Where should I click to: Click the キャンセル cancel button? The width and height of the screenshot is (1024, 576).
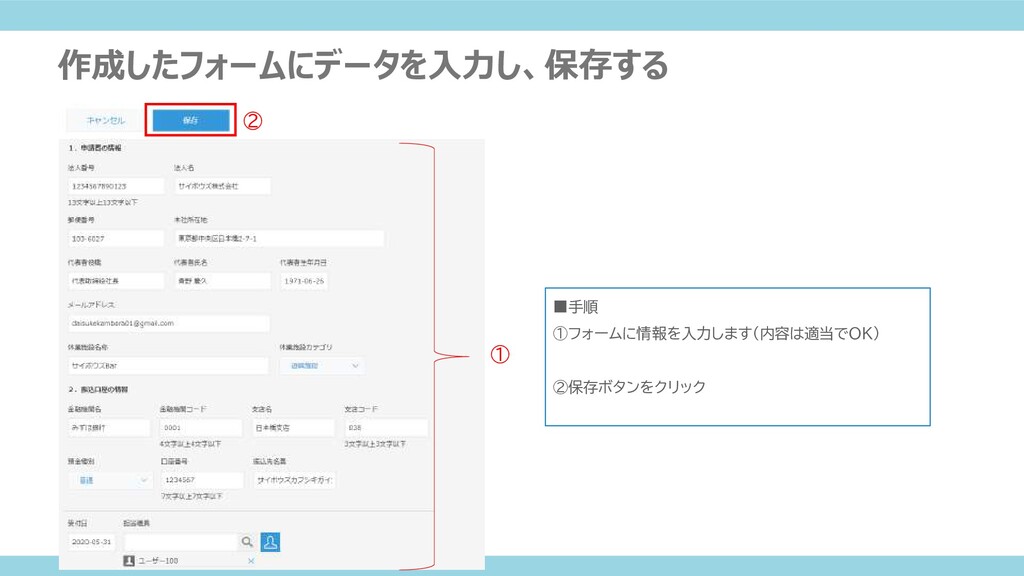(x=106, y=120)
